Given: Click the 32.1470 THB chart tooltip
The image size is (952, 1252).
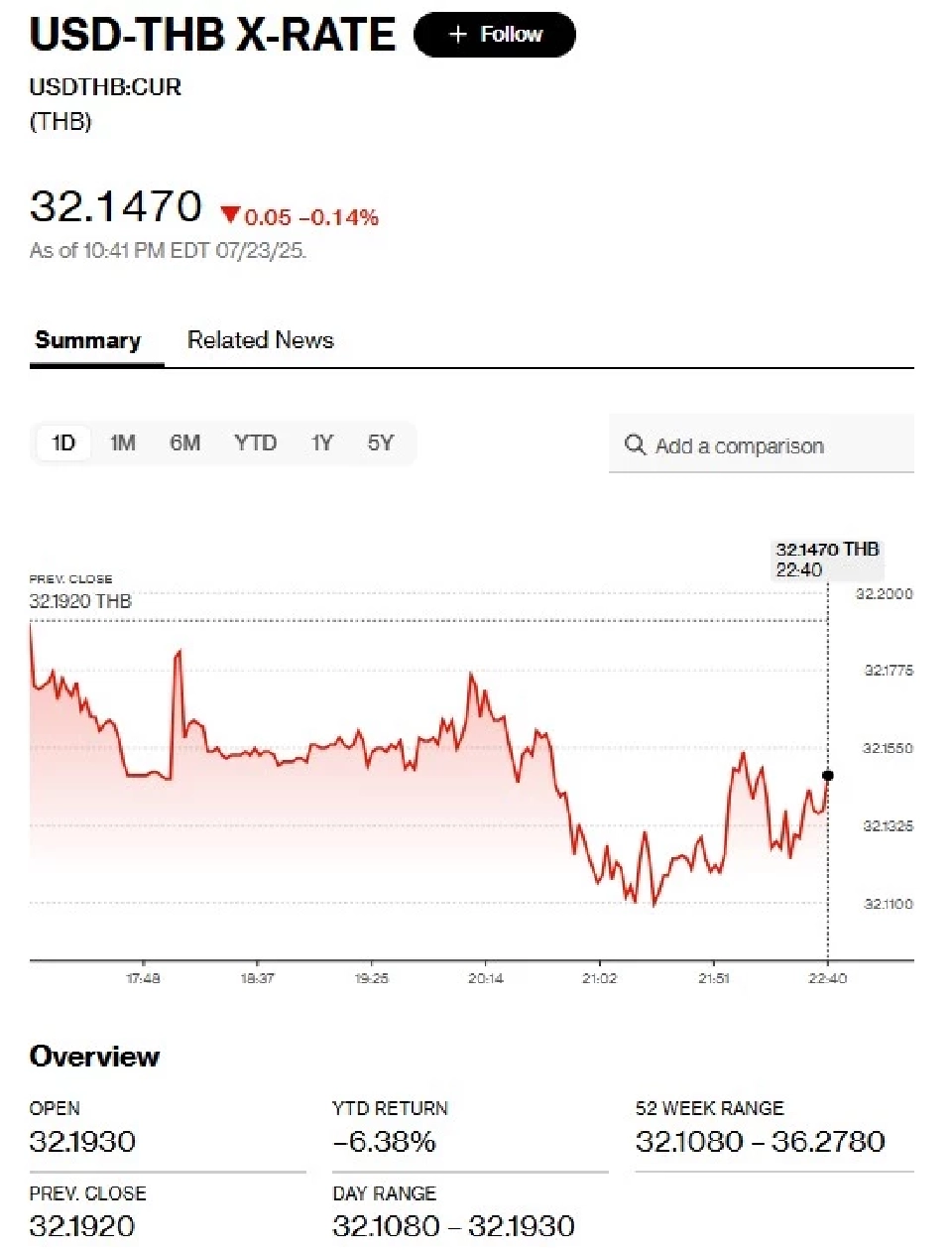Looking at the screenshot, I should (827, 559).
